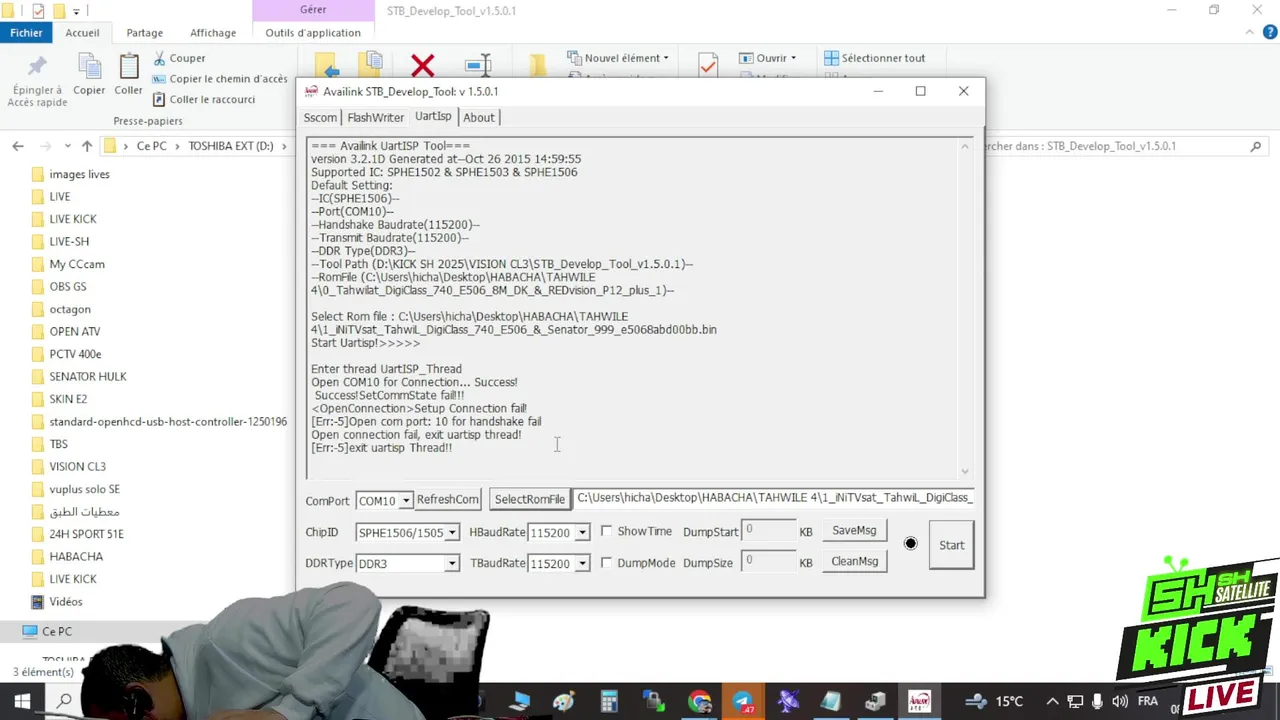Select the VISION CL3 folder
This screenshot has height=720, width=1280.
[77, 466]
